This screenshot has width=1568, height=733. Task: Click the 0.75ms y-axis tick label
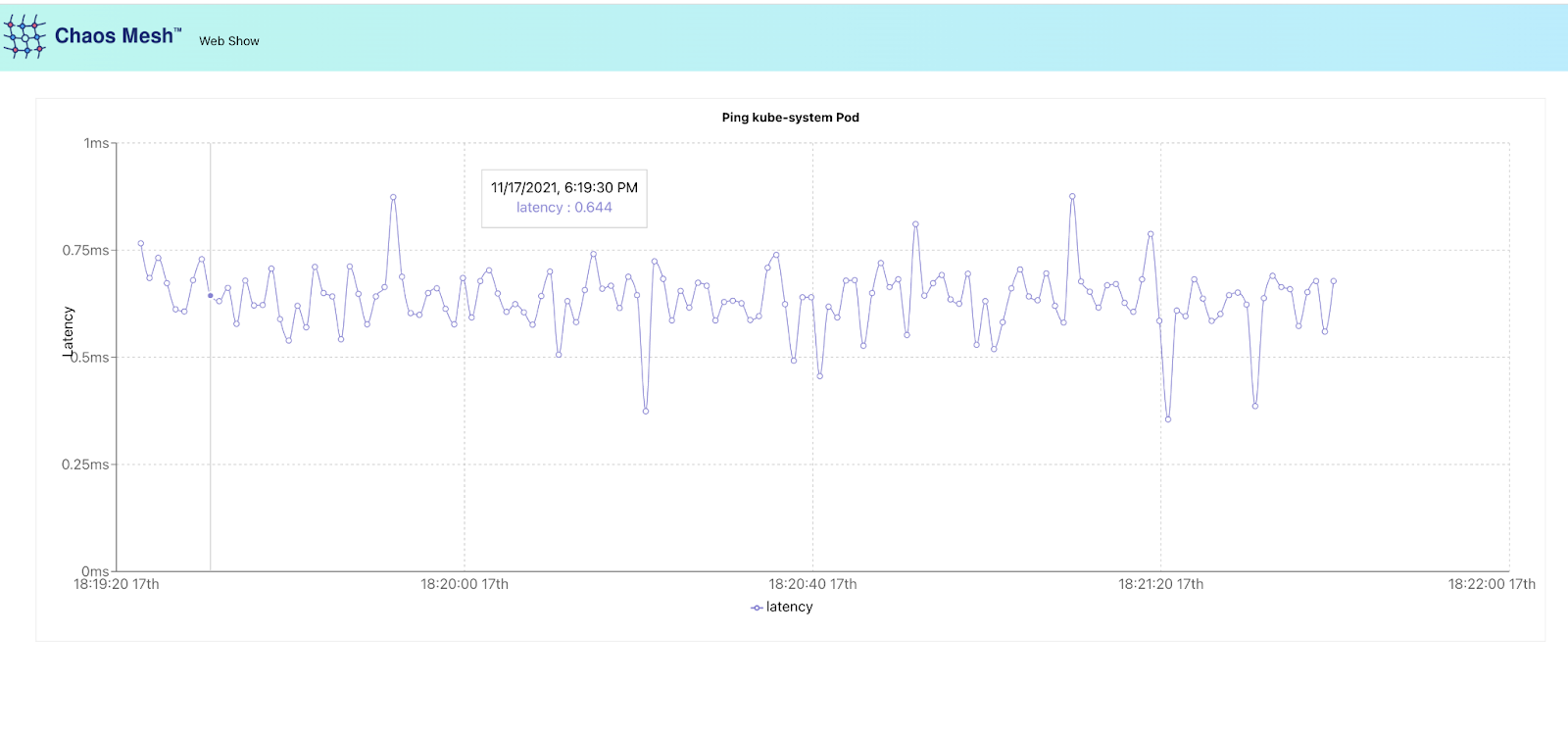[86, 251]
